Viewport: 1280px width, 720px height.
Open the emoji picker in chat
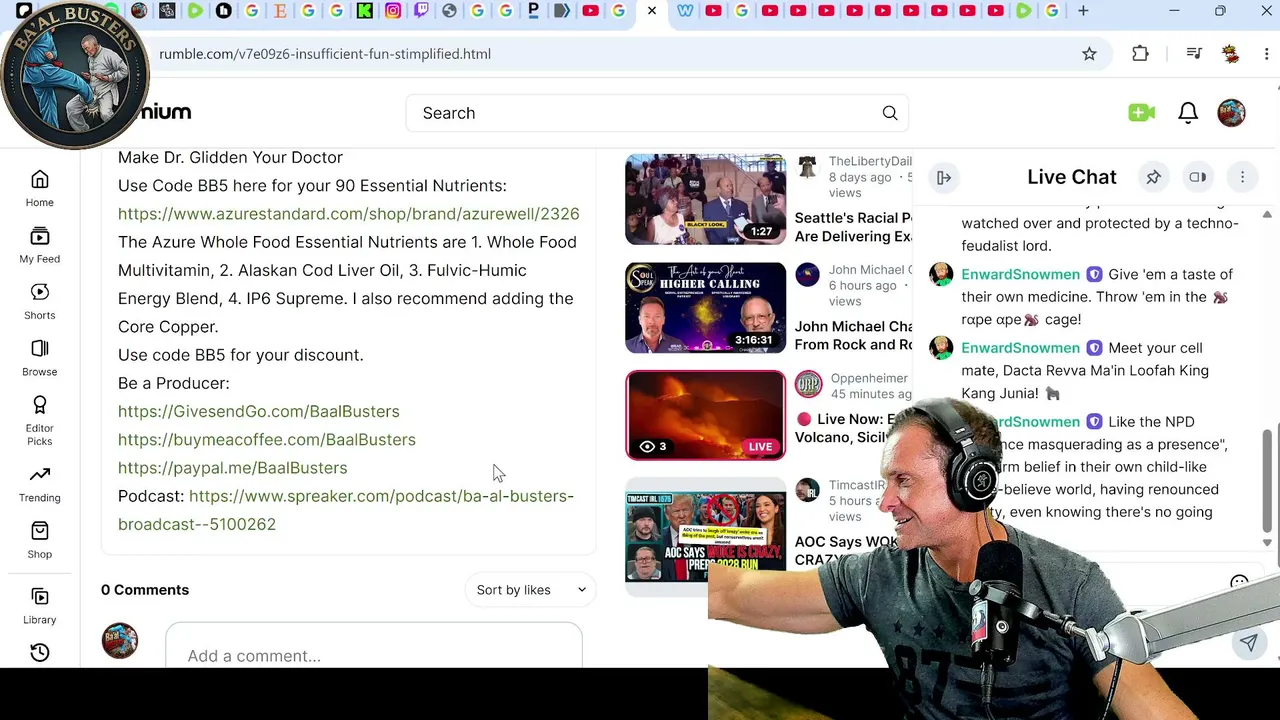1239,583
